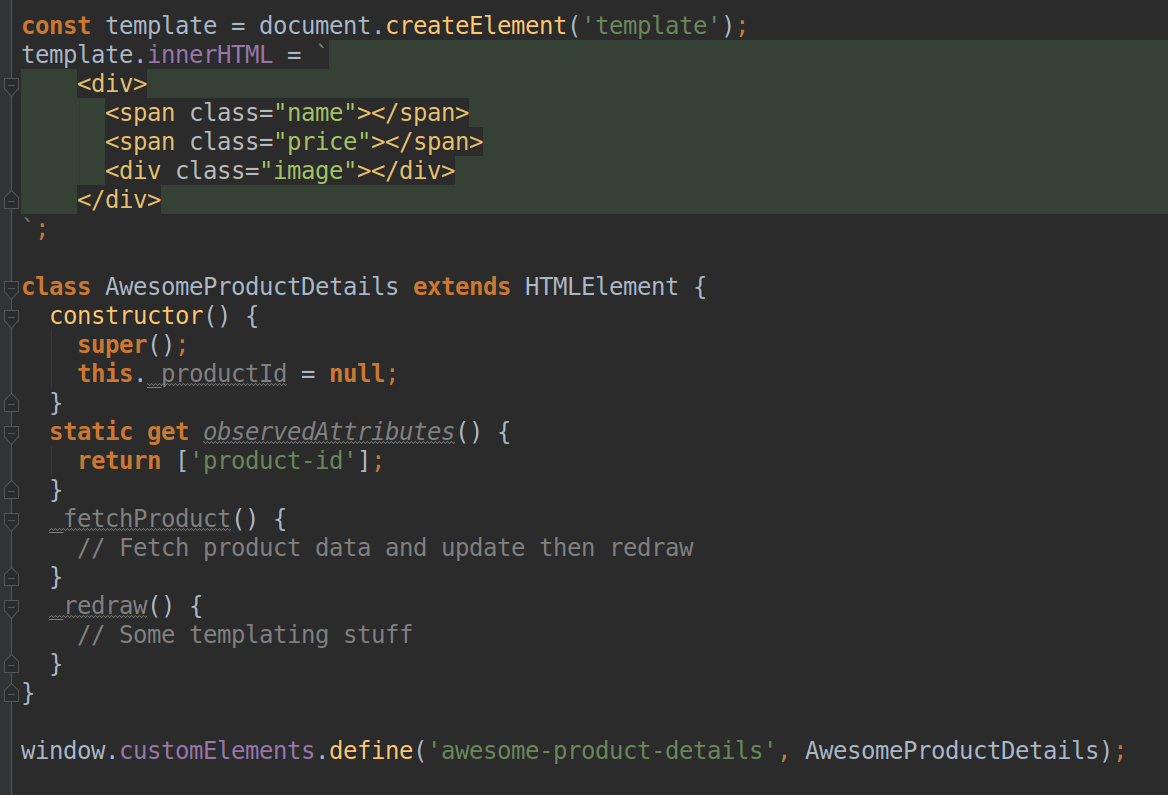
Task: Click the underlined _productId field
Action: tap(218, 373)
